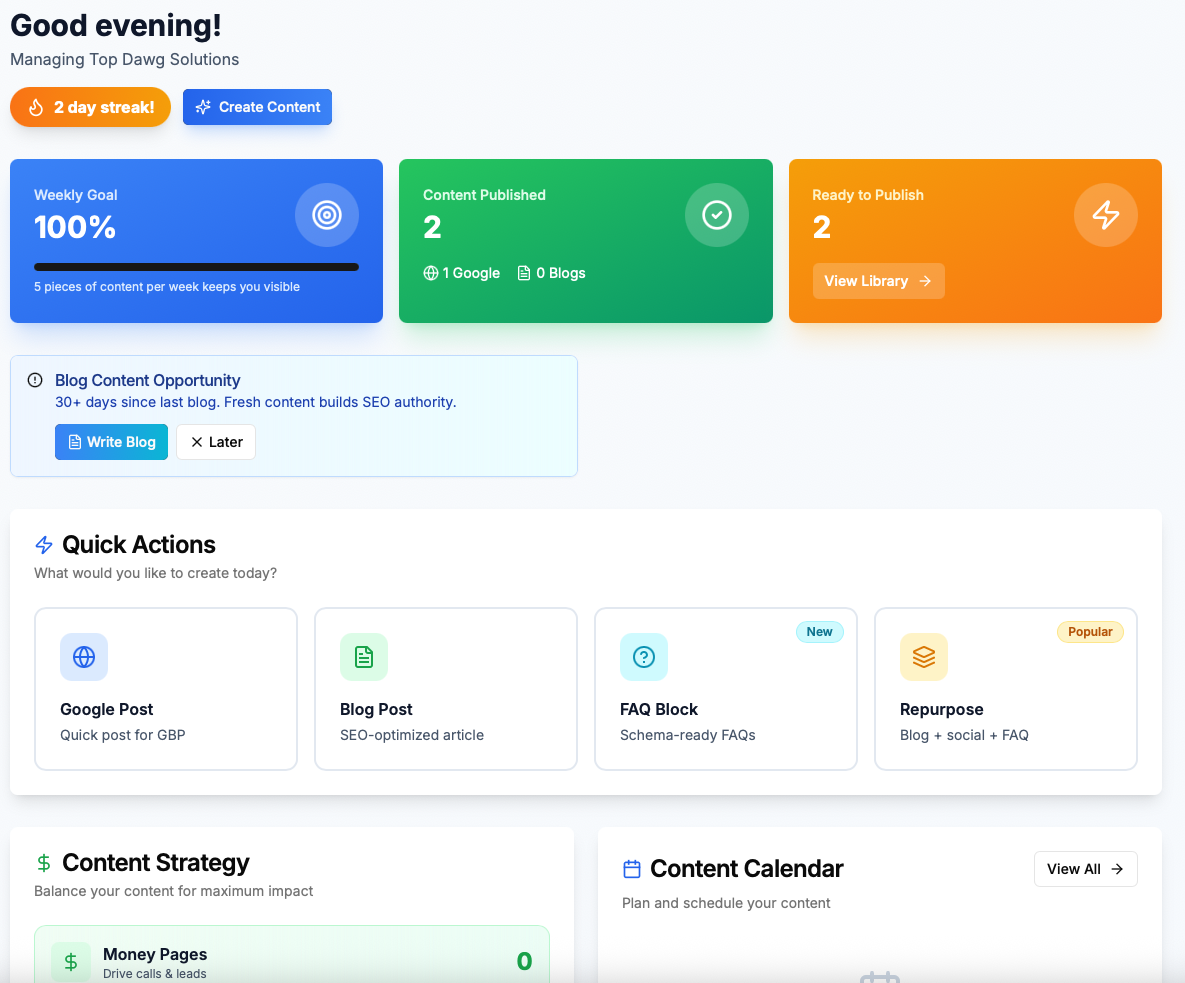Click the '0 Blogs' published count
The width and height of the screenshot is (1185, 983).
(552, 274)
